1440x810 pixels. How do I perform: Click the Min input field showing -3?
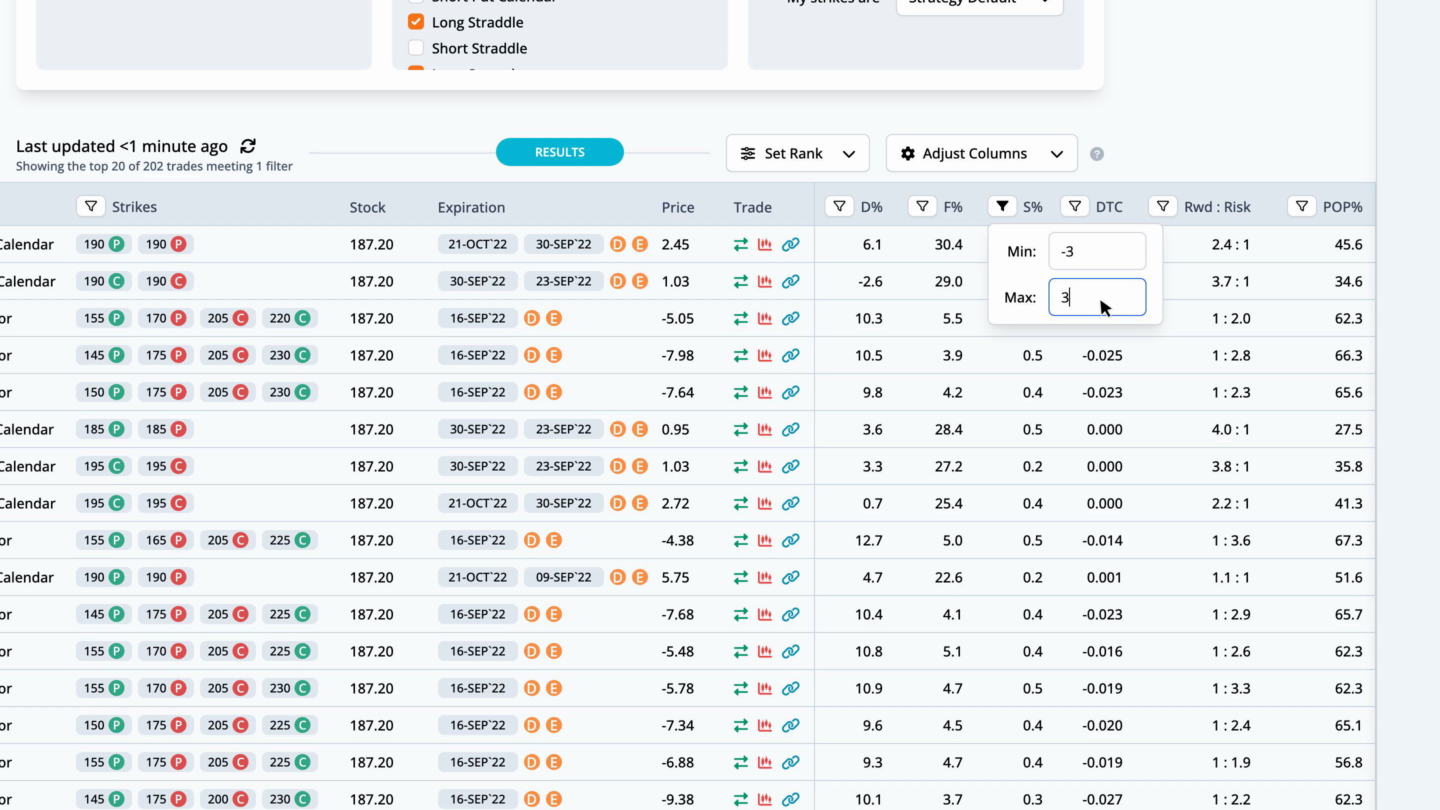[1096, 252]
